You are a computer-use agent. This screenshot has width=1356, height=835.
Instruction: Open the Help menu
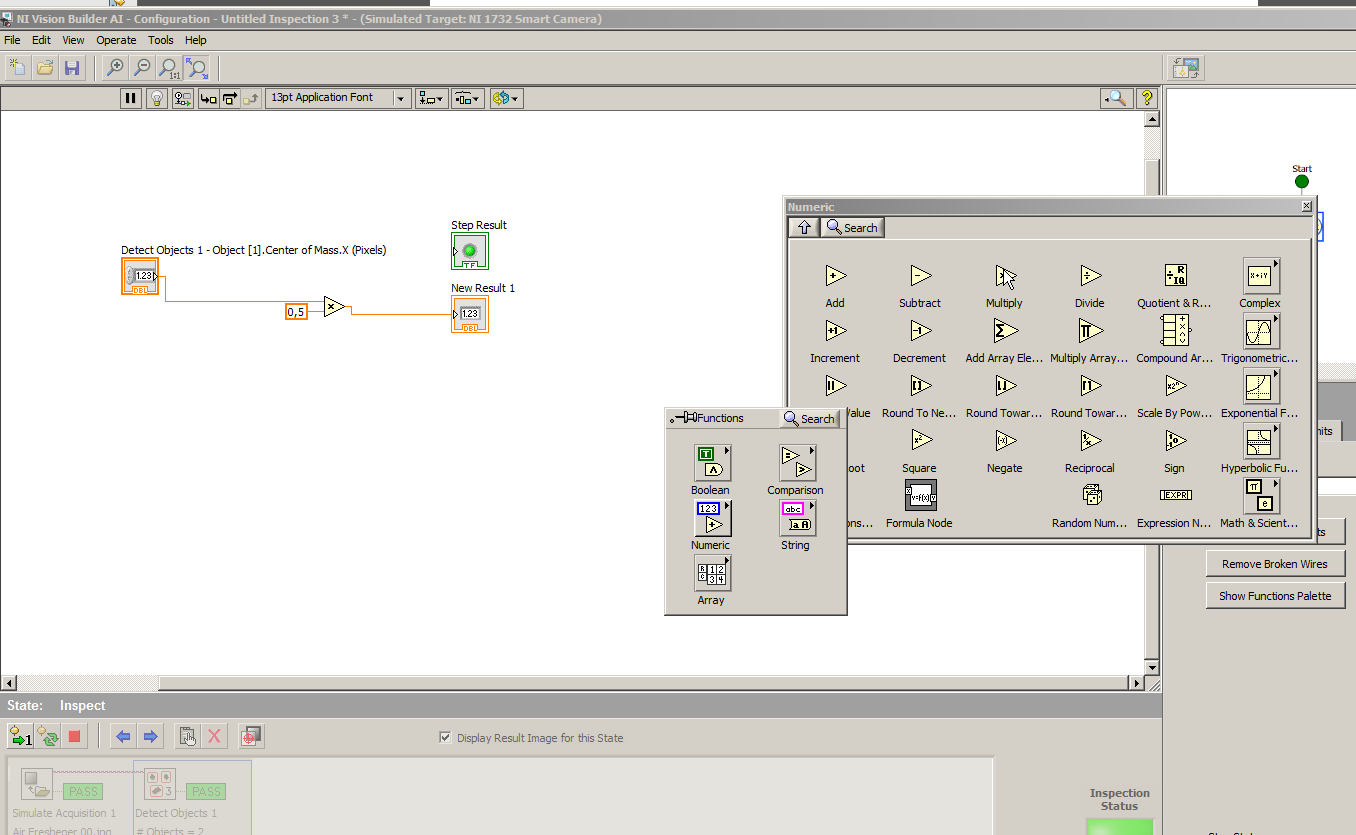[x=196, y=40]
